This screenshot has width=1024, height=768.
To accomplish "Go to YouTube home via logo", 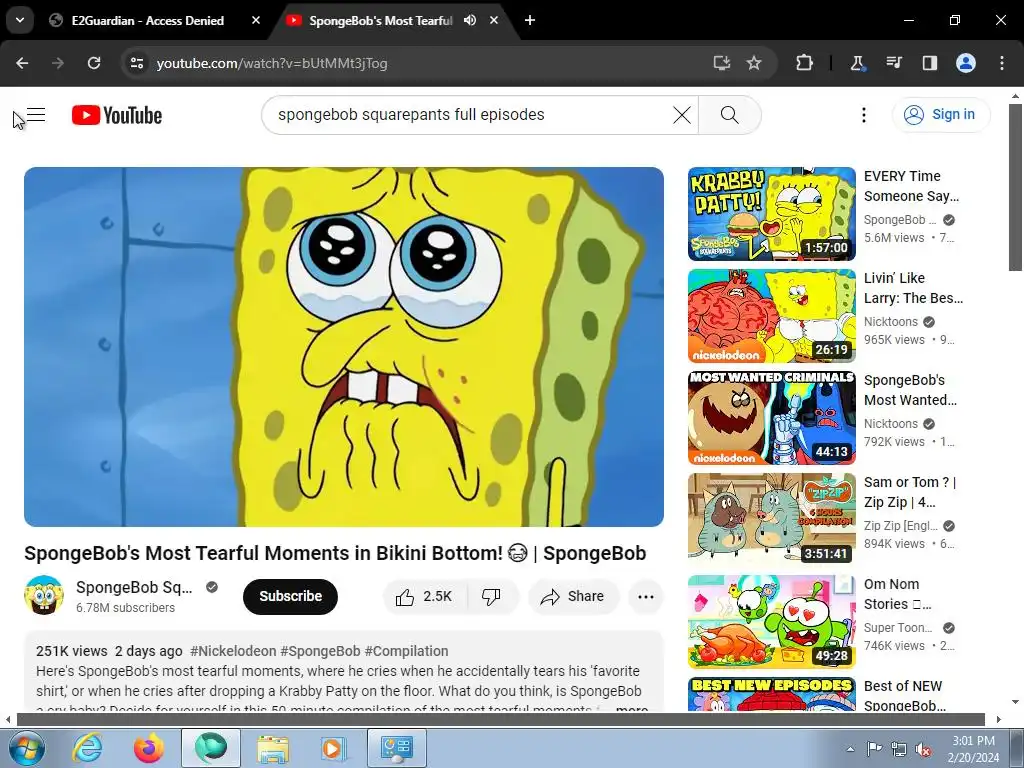I will 117,115.
